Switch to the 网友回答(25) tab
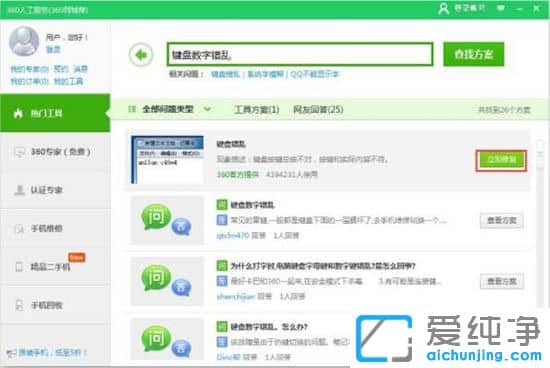Viewport: 550px width, 368px height. click(318, 109)
